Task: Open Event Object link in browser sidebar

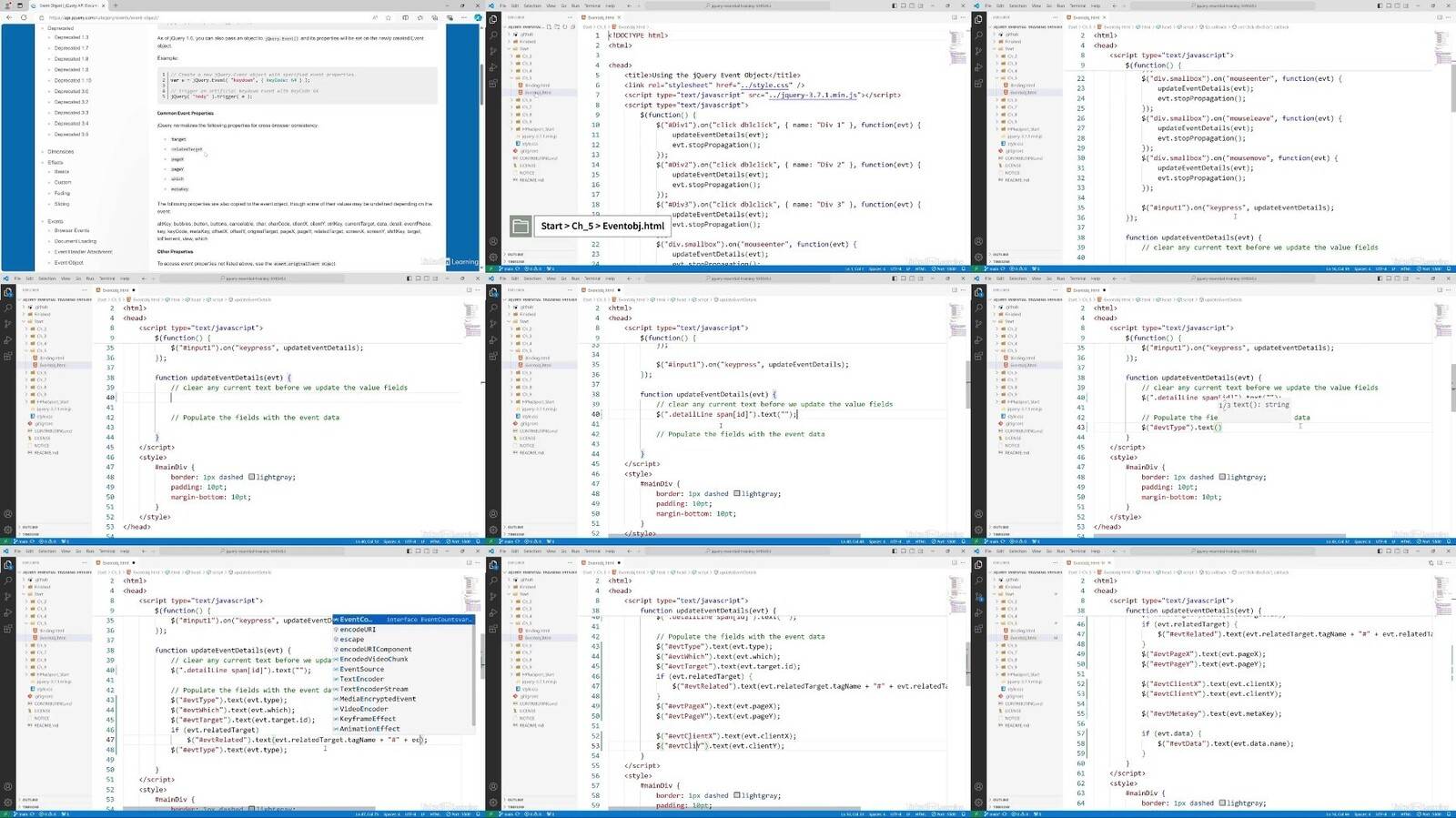Action: (x=68, y=263)
